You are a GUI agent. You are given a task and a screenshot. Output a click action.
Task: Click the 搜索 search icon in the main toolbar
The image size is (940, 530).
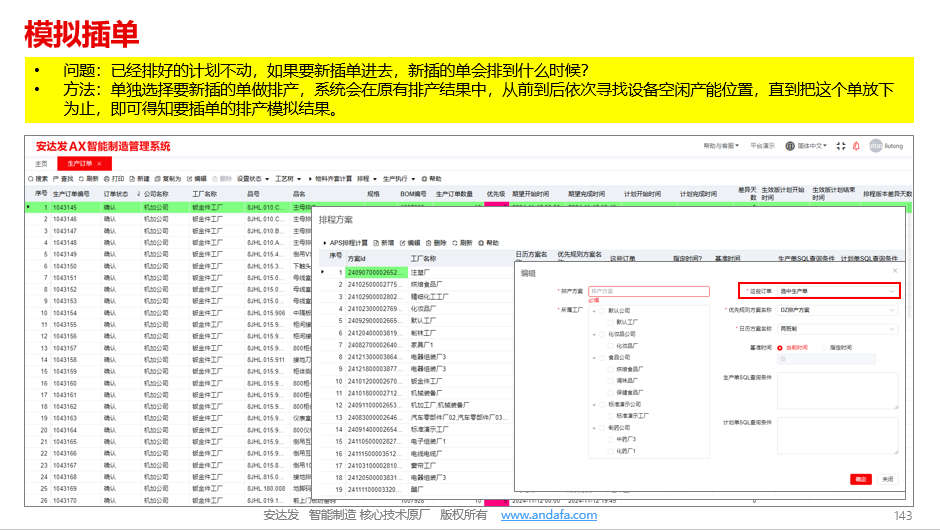[x=31, y=179]
